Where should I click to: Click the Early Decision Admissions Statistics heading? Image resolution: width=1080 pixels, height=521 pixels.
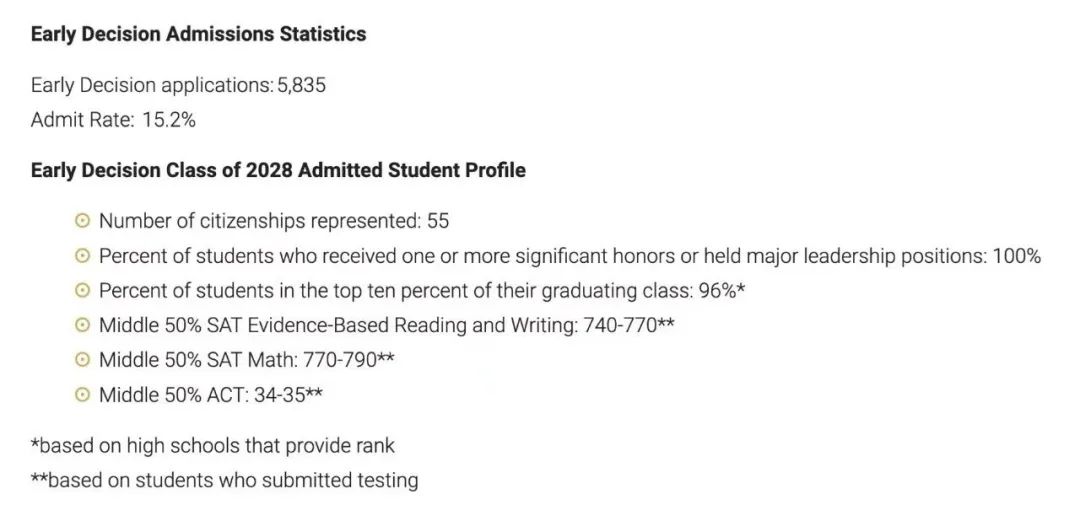198,34
